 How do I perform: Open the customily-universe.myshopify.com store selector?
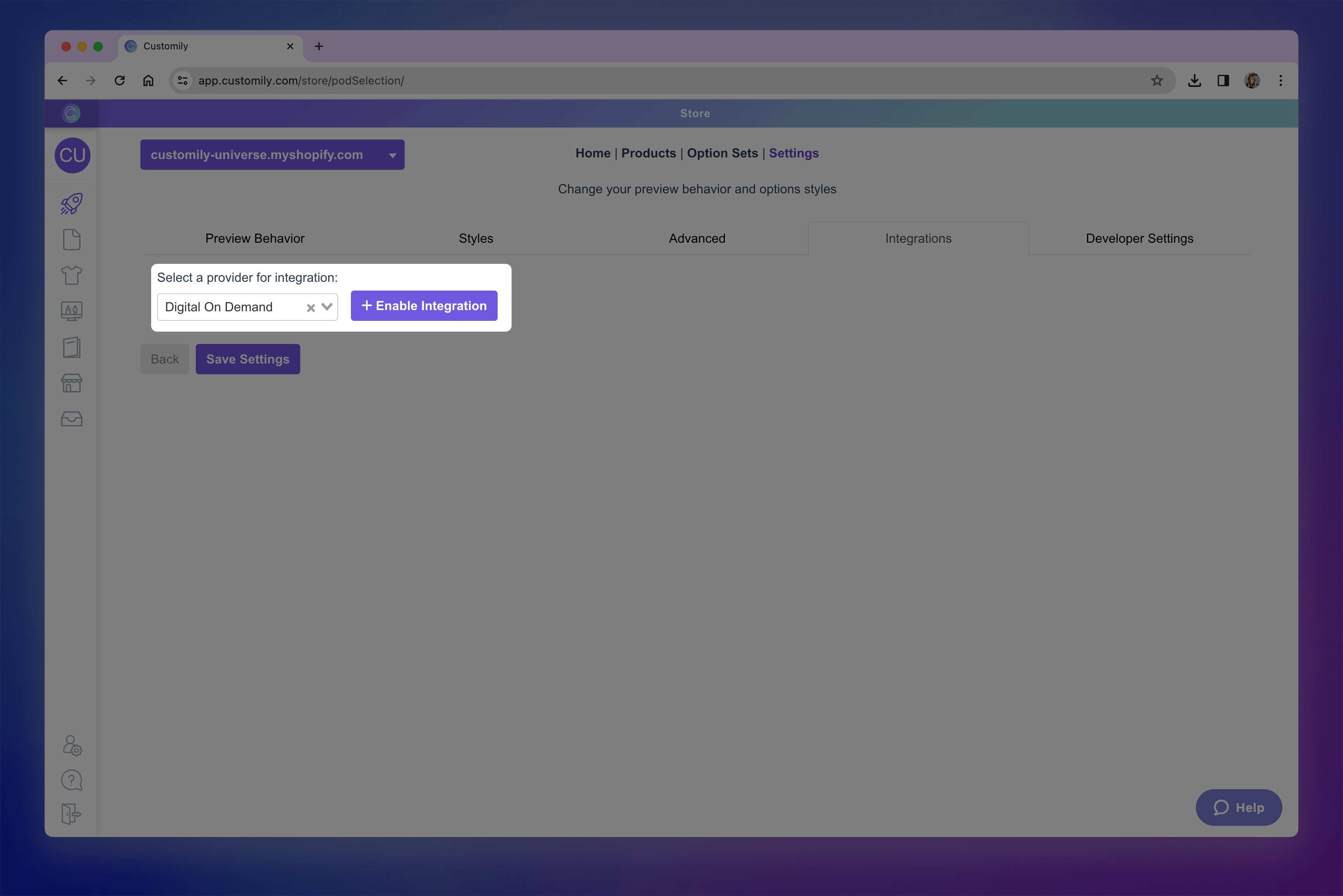point(272,154)
